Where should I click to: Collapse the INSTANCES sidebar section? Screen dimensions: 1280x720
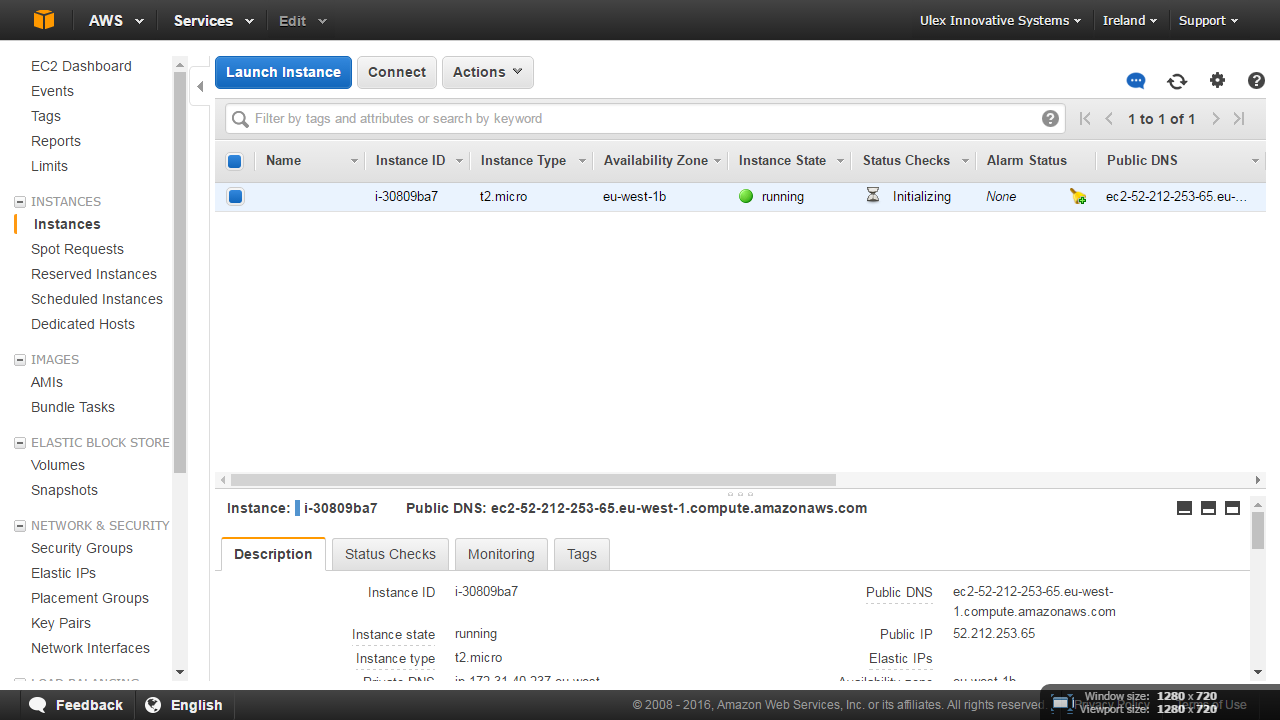[x=20, y=202]
